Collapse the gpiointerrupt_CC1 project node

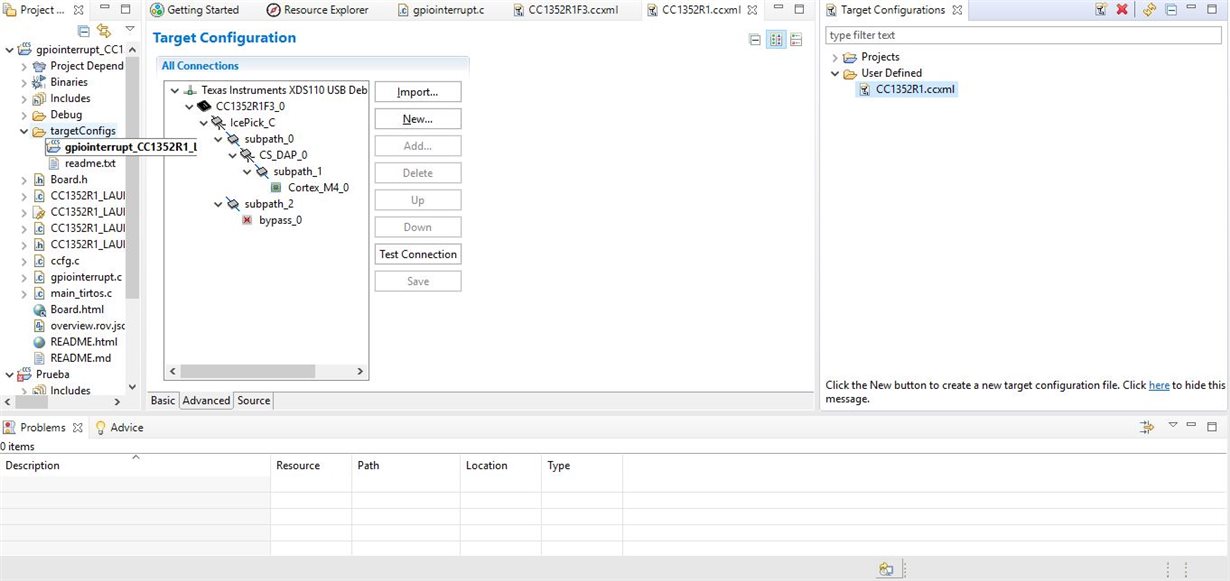10,50
